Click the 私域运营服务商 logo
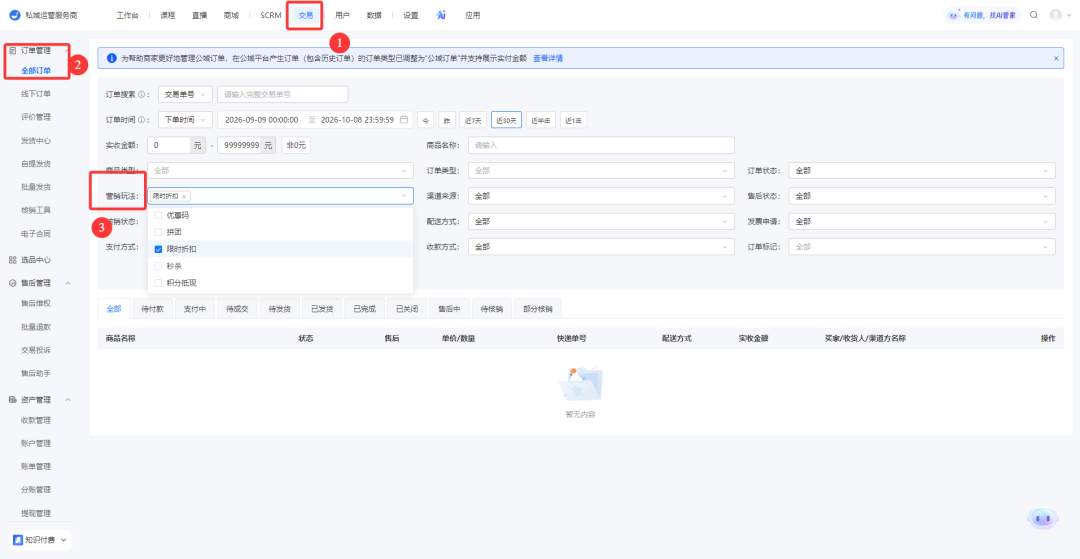The image size is (1080, 559). [x=14, y=15]
